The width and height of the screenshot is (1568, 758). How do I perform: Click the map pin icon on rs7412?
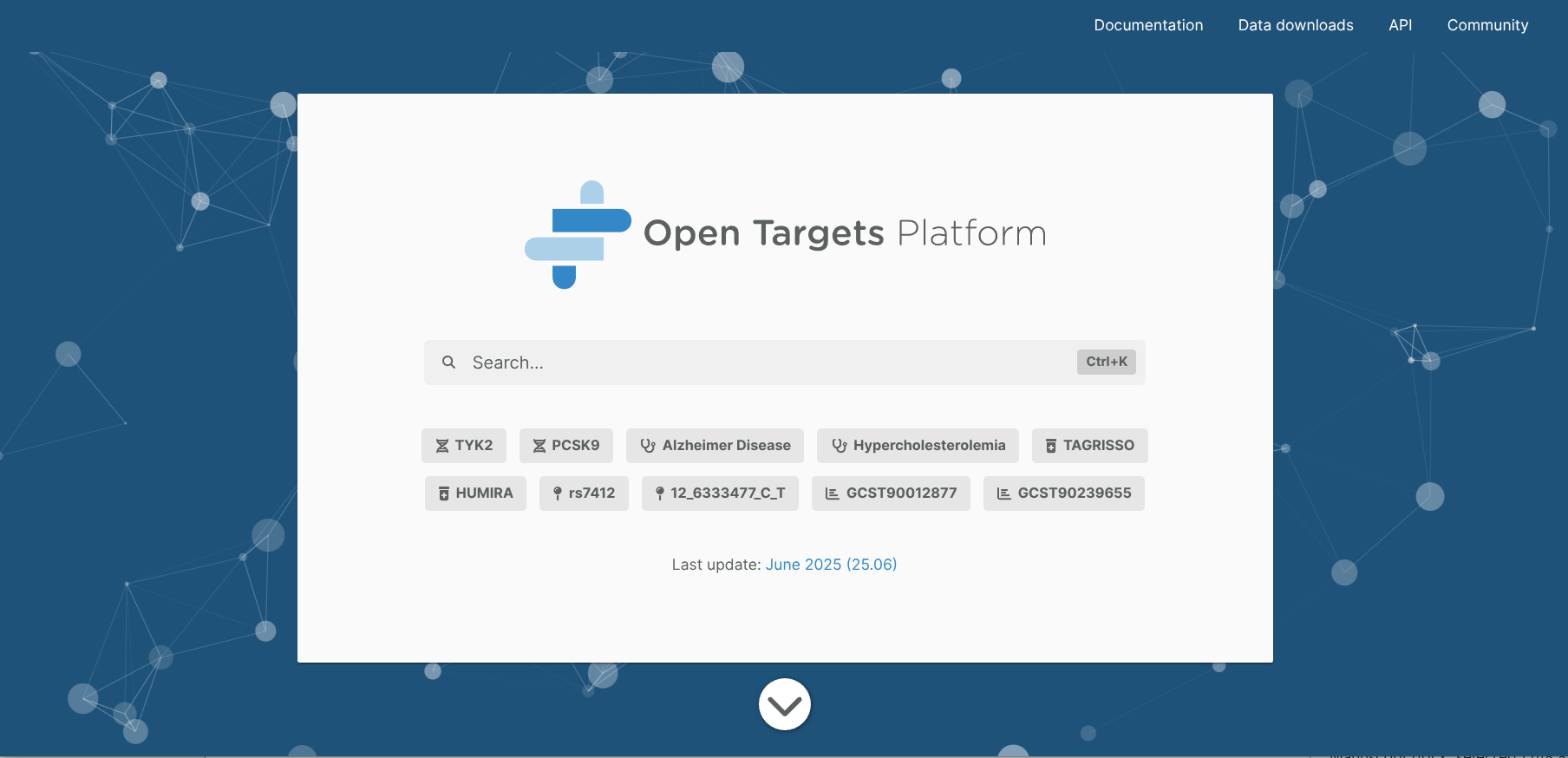tap(558, 493)
